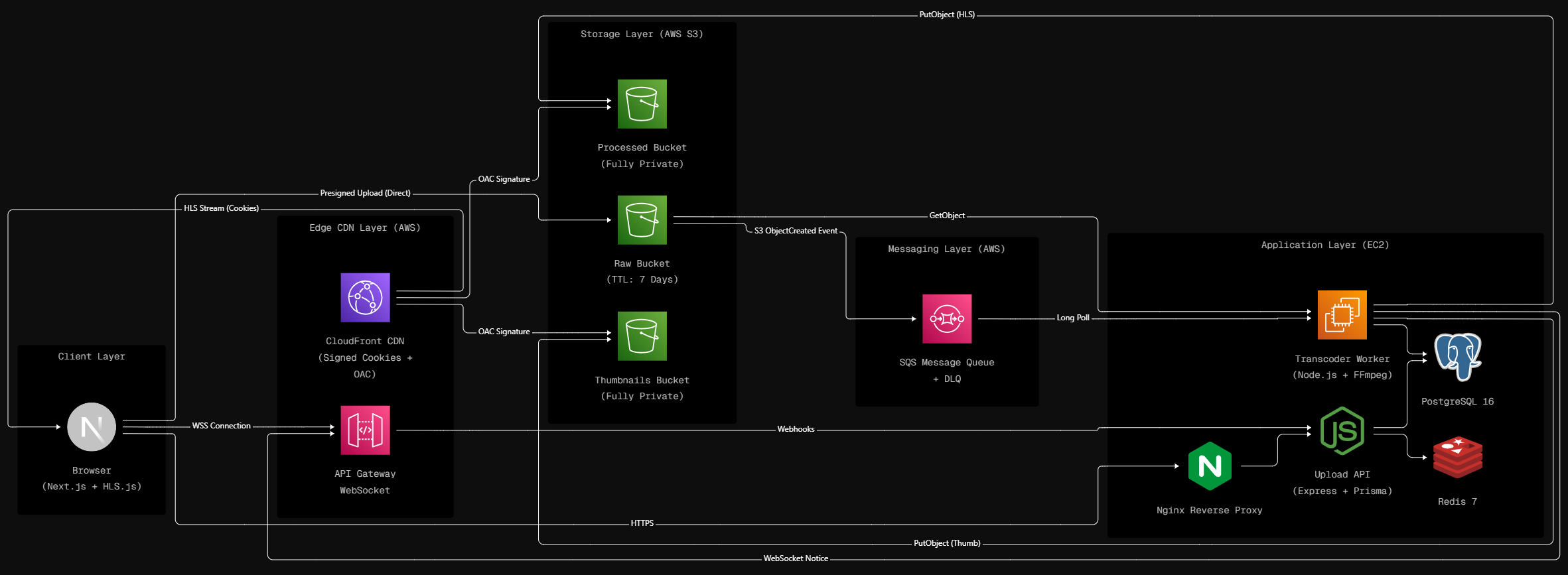1568x575 pixels.
Task: Select the "Client Layer" group title
Action: pos(92,357)
